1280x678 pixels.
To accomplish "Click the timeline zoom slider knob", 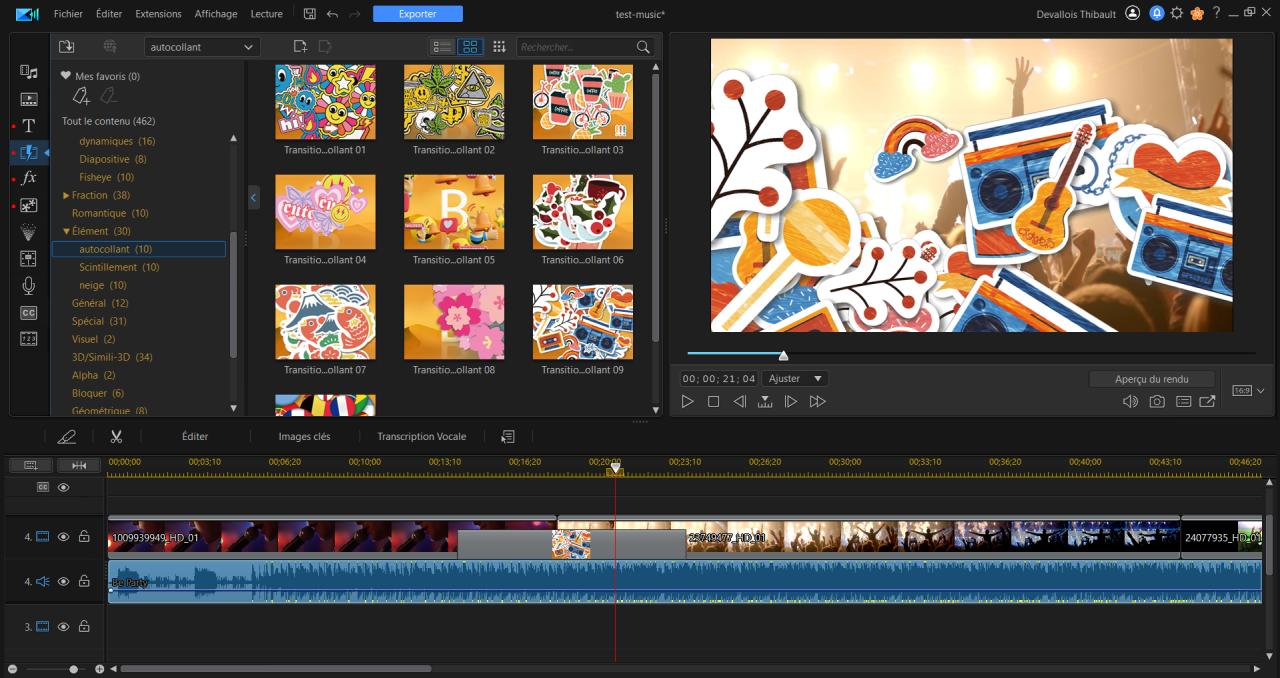I will click(x=73, y=669).
